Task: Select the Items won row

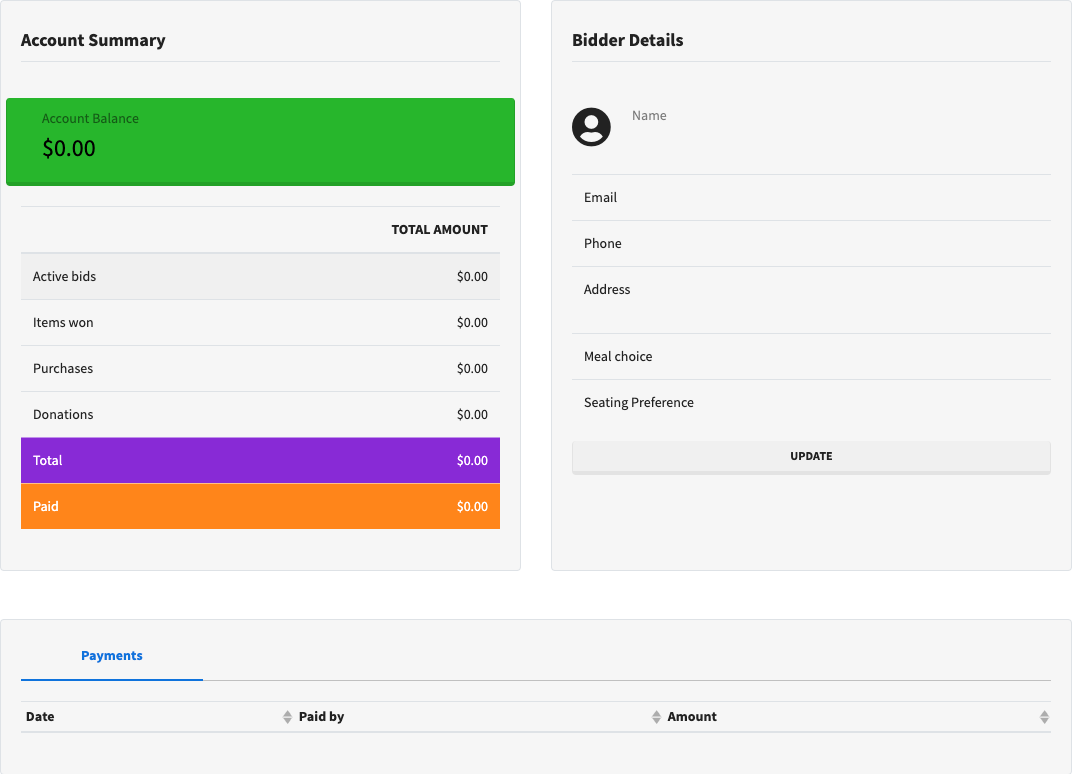Action: 260,322
